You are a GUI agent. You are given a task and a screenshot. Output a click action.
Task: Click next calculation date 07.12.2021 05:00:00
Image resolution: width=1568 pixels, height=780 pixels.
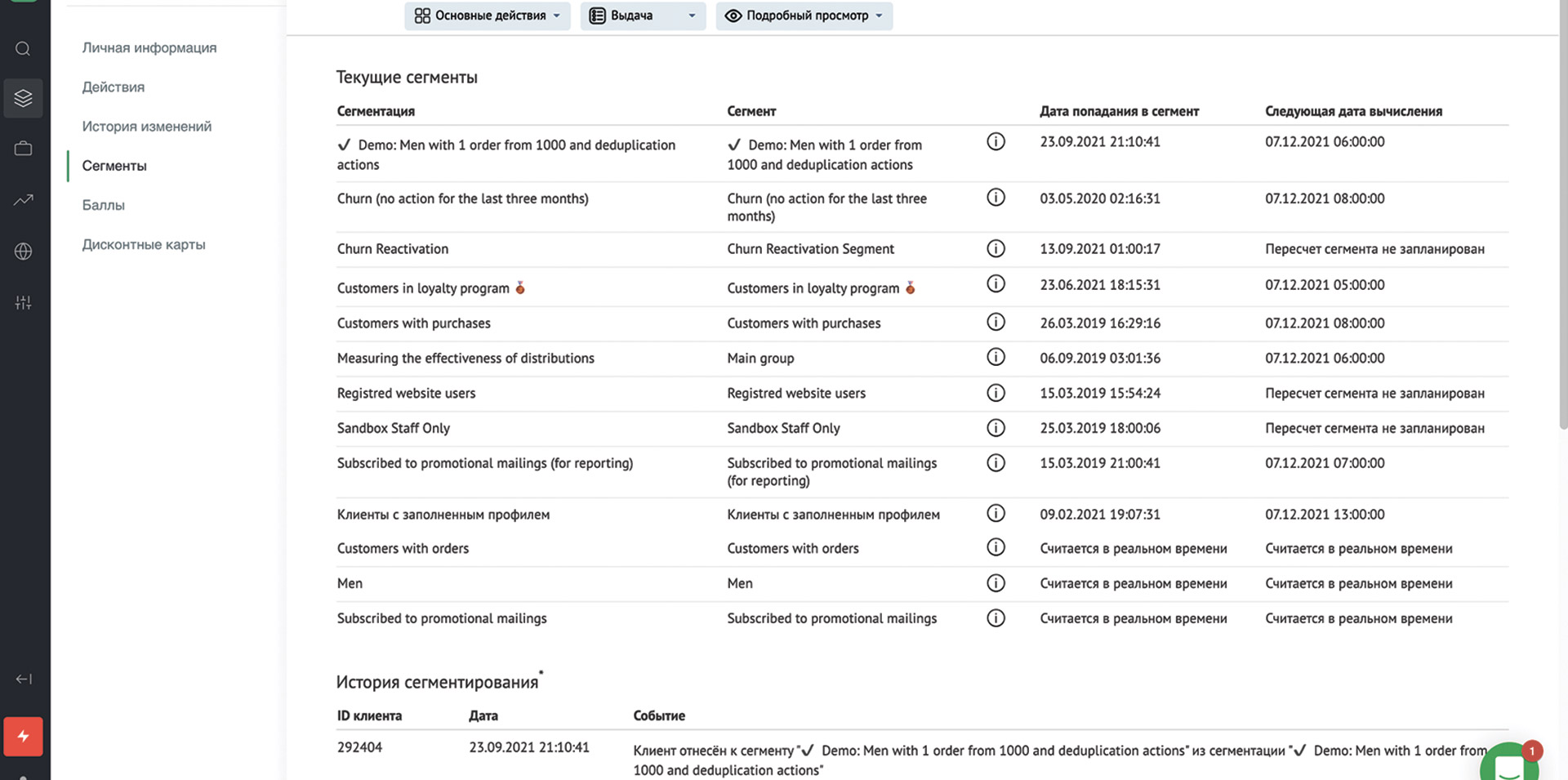(1325, 285)
